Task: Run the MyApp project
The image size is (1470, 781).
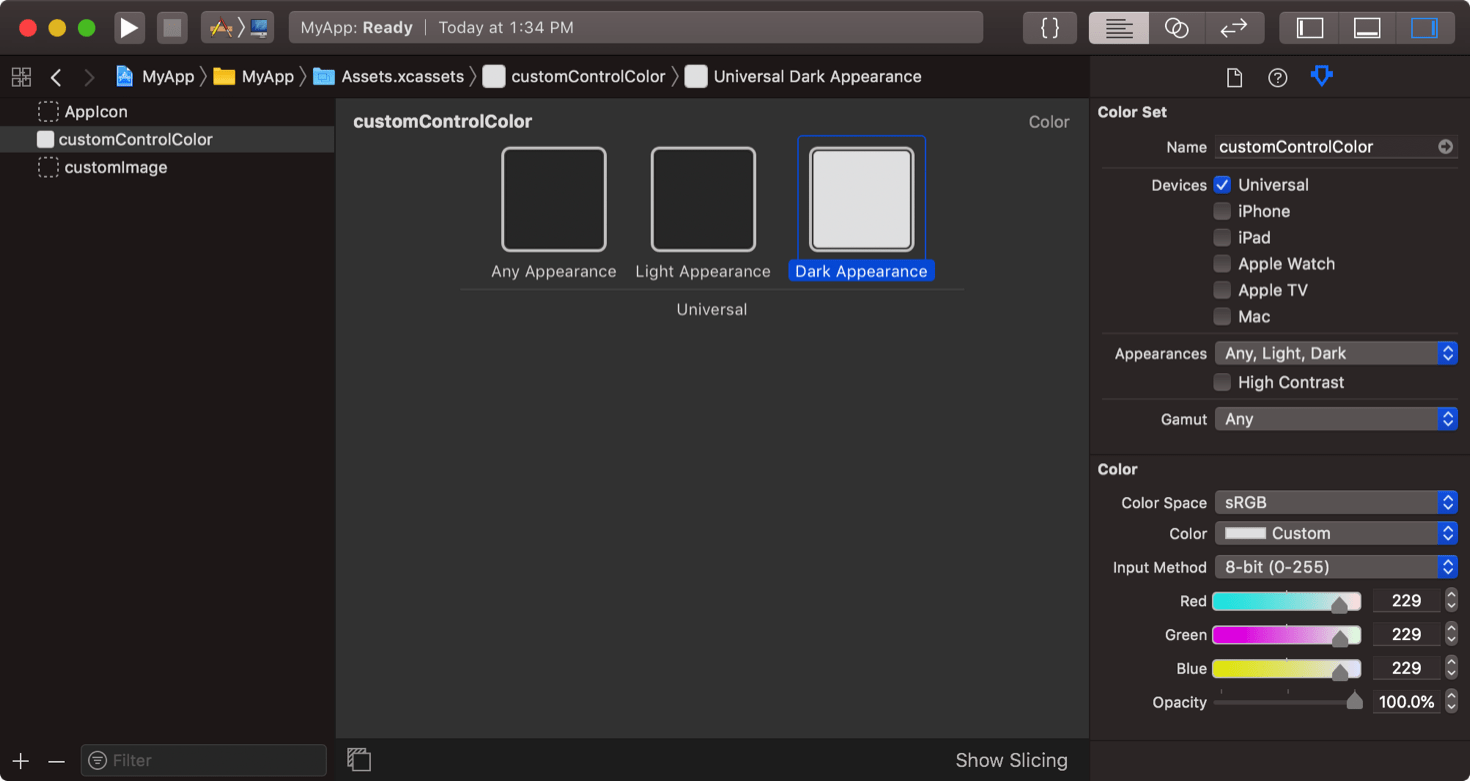Action: point(129,27)
